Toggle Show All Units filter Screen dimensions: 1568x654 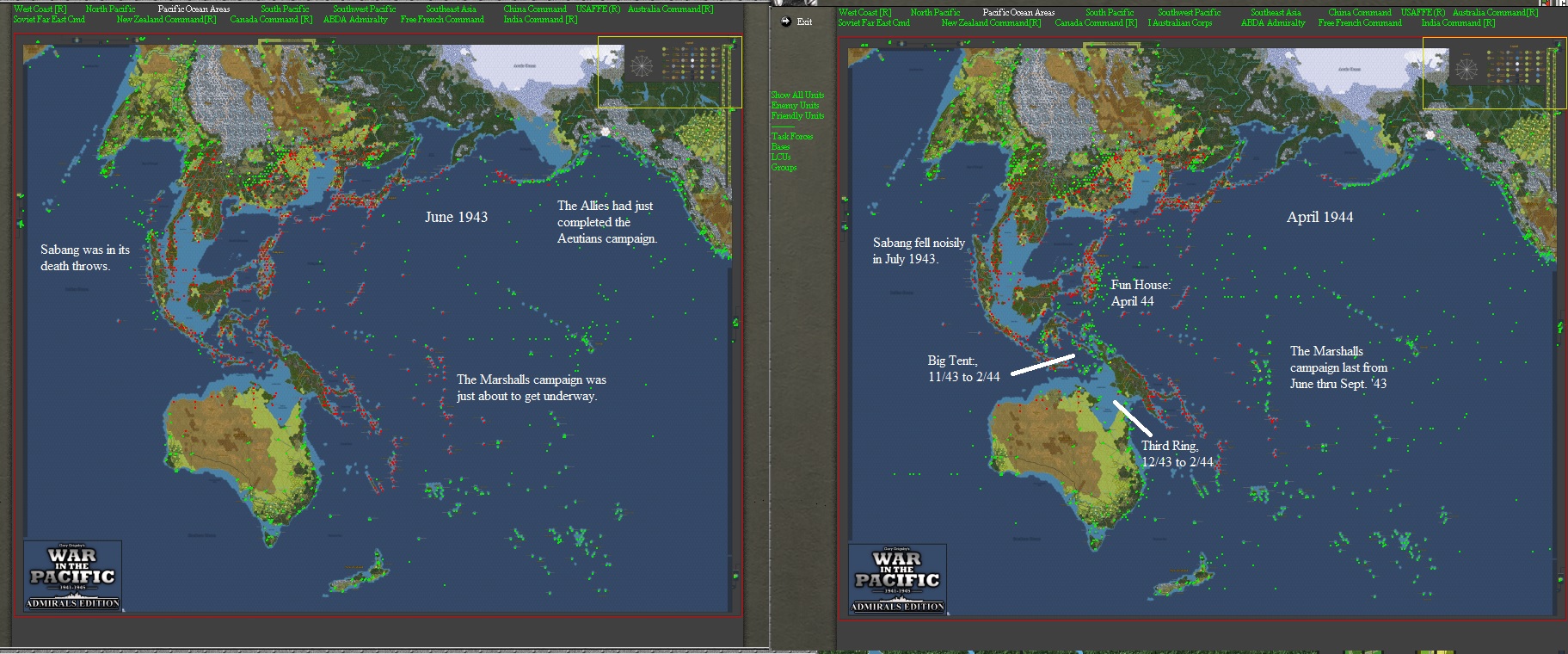[x=797, y=96]
